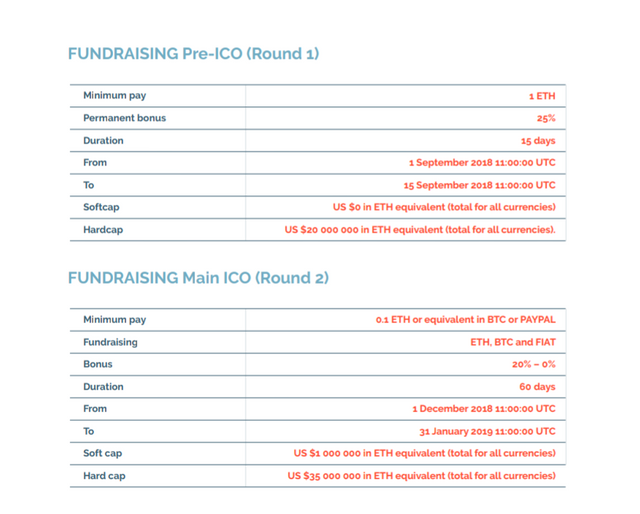
Task: Click the Permanent bonus row label
Action: (x=124, y=118)
